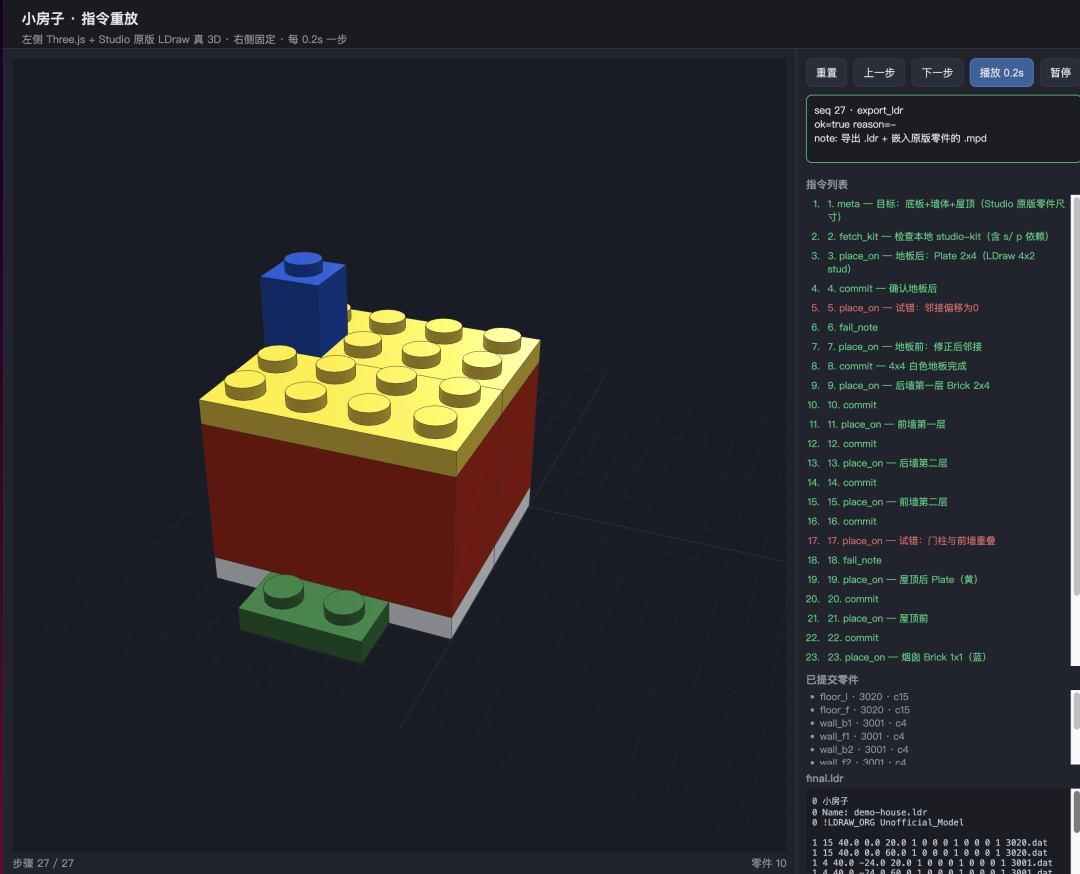This screenshot has width=1080, height=874.
Task: Select instruction '18. fail_note'
Action: 854,560
